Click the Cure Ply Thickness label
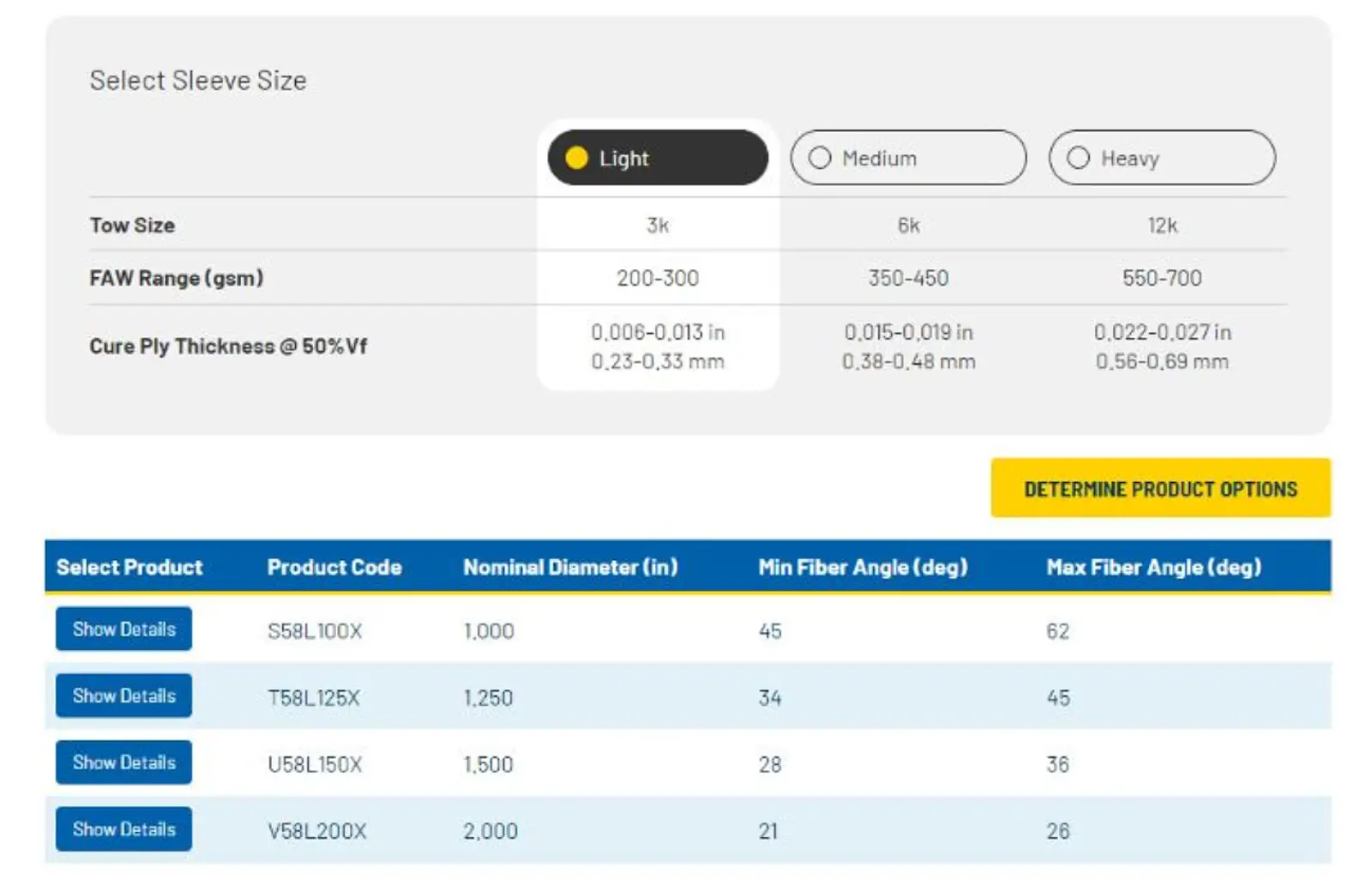The width and height of the screenshot is (1372, 892). point(228,346)
